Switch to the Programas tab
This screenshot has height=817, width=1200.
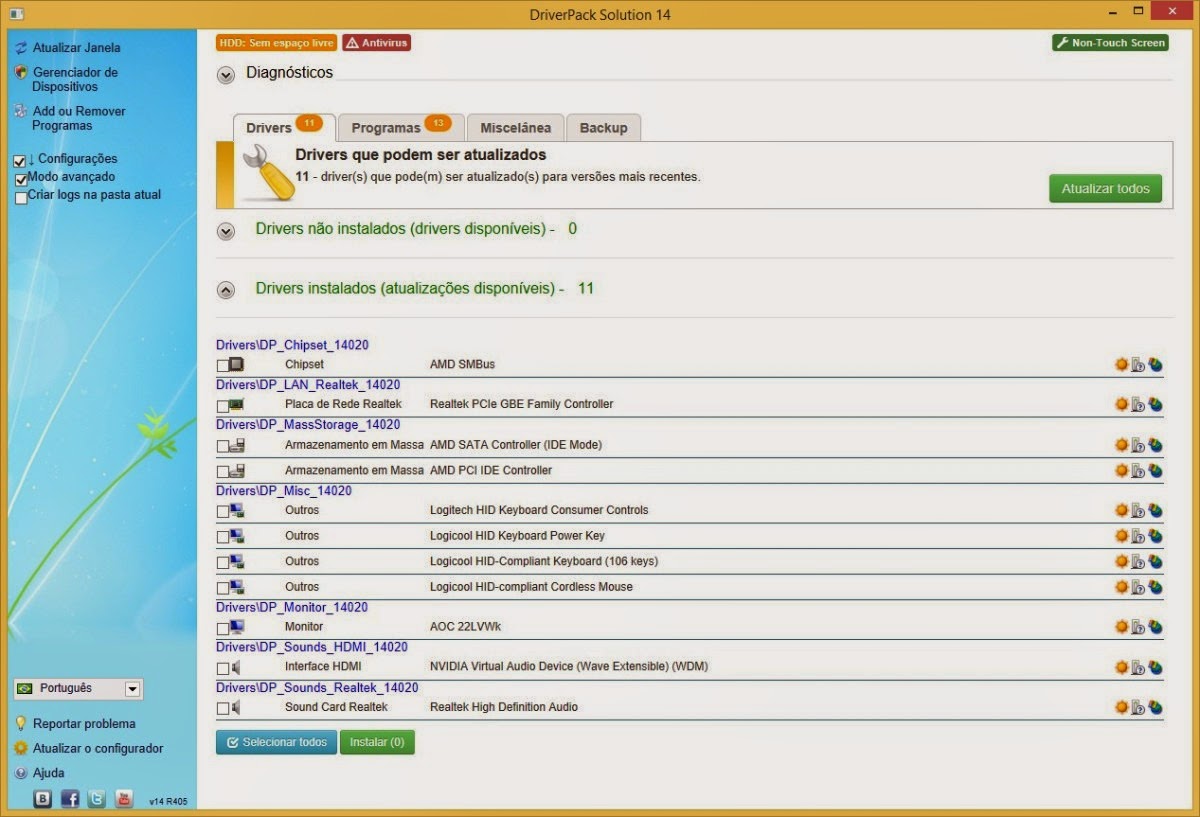pyautogui.click(x=401, y=128)
